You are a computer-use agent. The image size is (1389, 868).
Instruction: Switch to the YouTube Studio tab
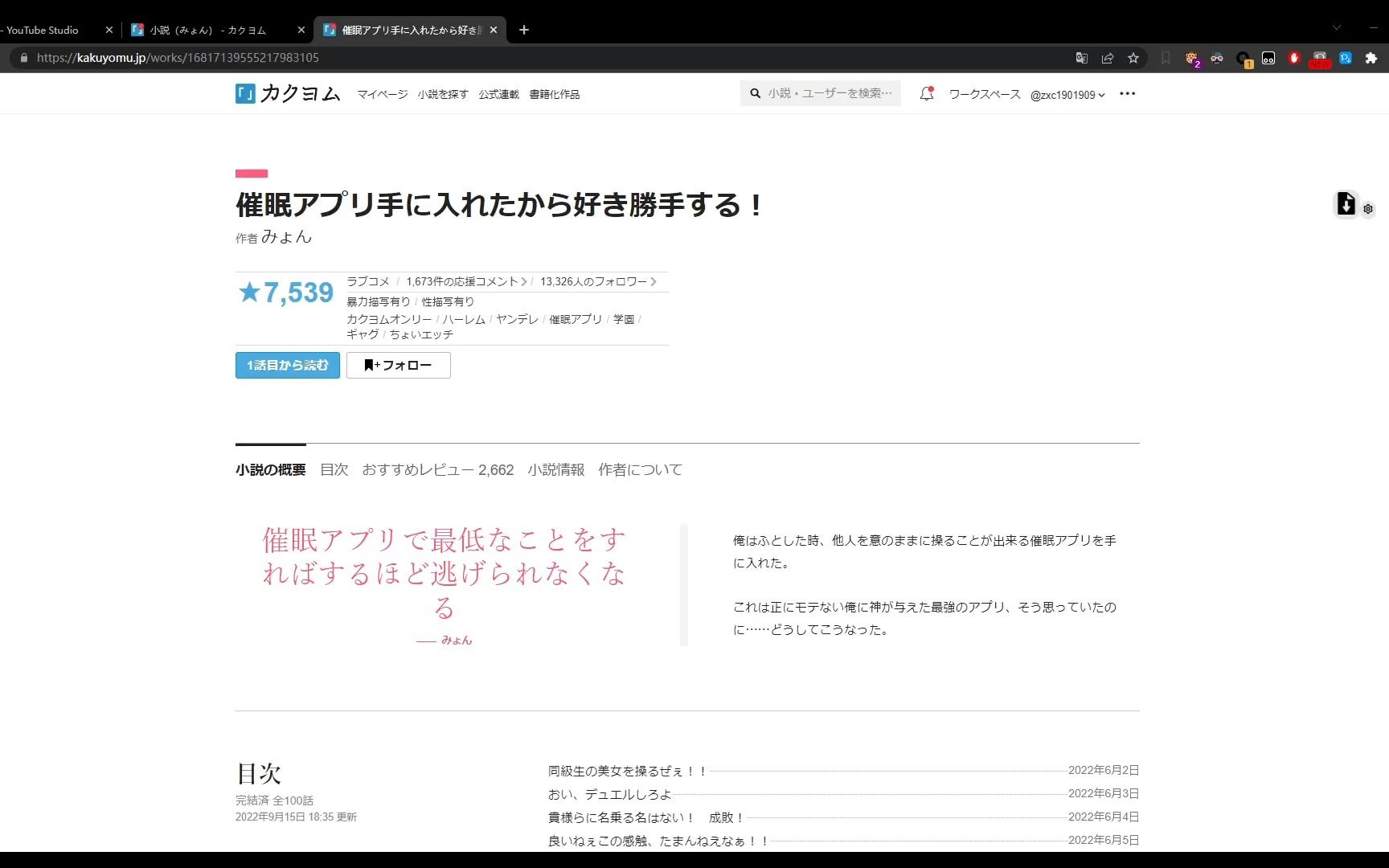(x=48, y=30)
